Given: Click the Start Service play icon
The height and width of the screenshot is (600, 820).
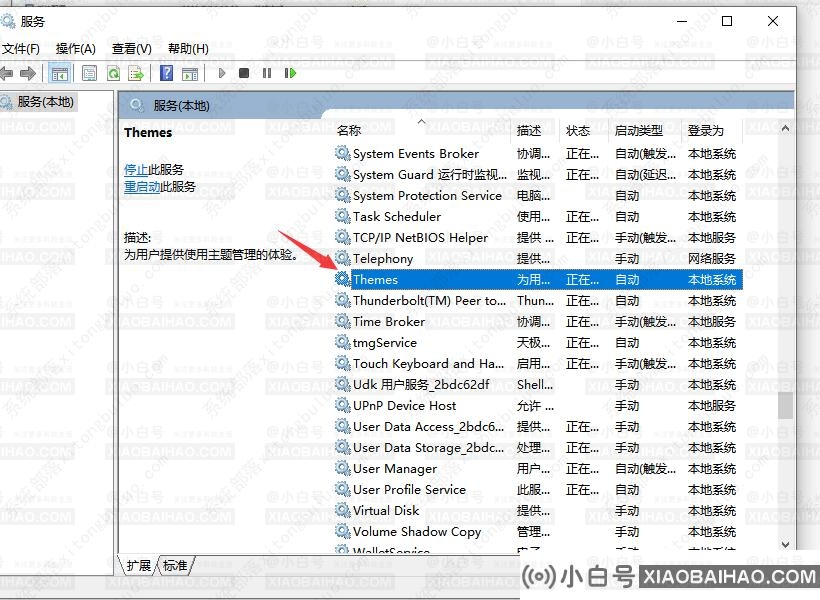Looking at the screenshot, I should point(222,73).
